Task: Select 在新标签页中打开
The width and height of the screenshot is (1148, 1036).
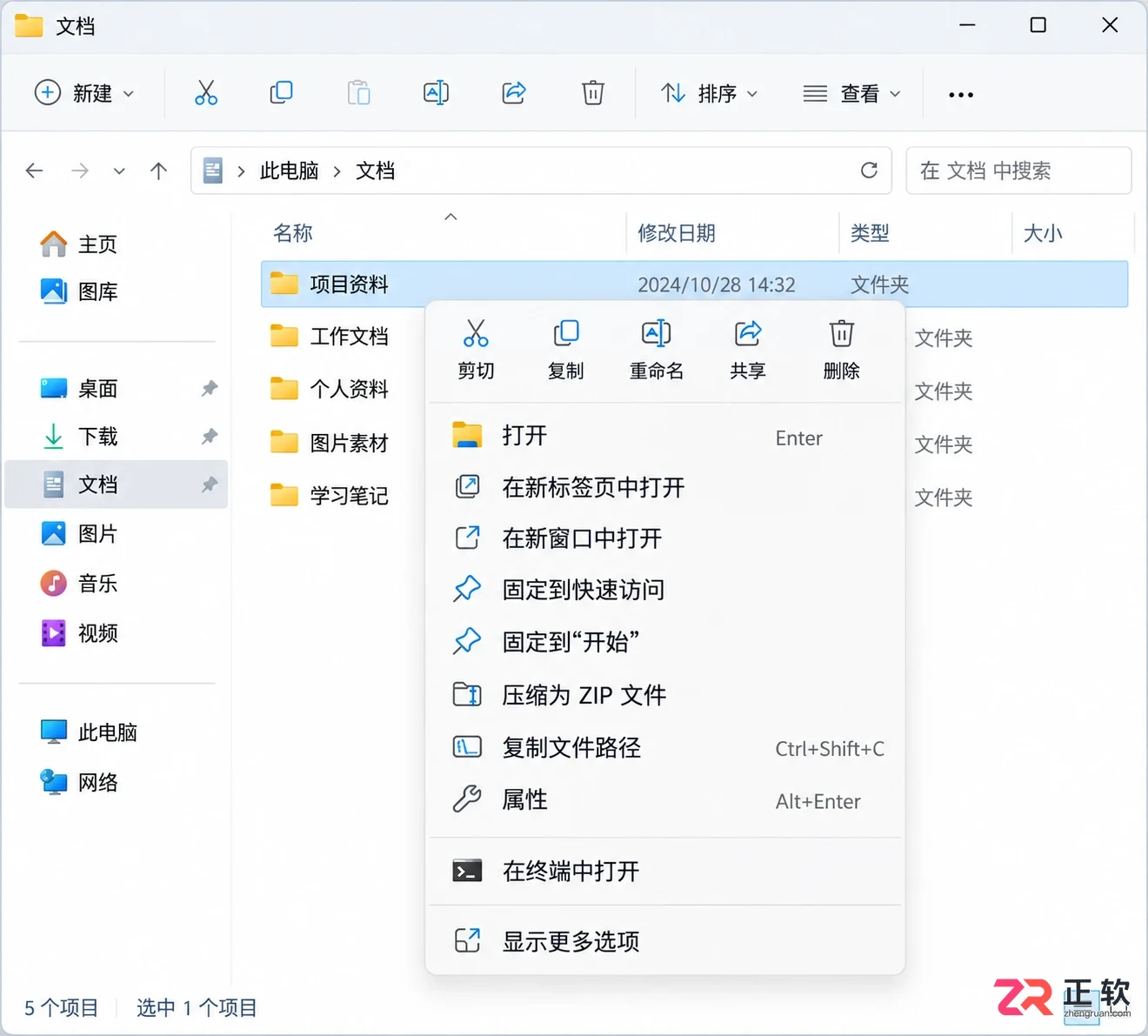Action: (665, 487)
